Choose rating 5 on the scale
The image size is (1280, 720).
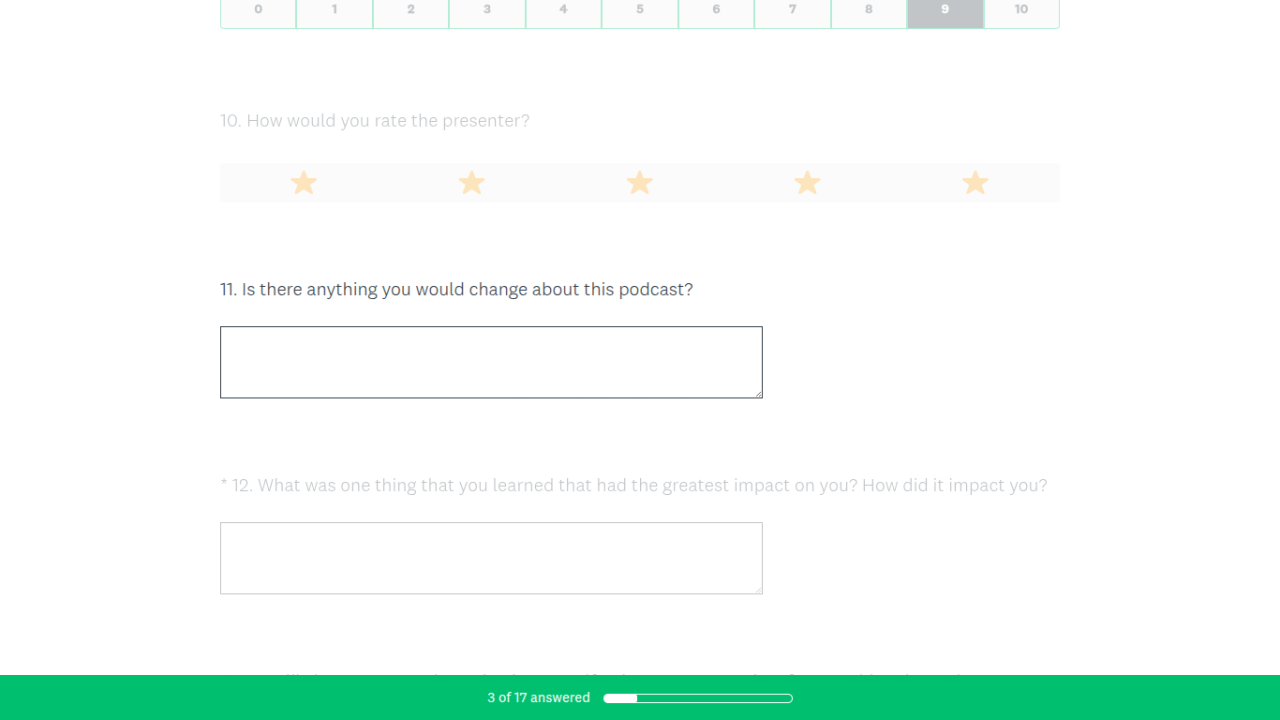click(640, 11)
